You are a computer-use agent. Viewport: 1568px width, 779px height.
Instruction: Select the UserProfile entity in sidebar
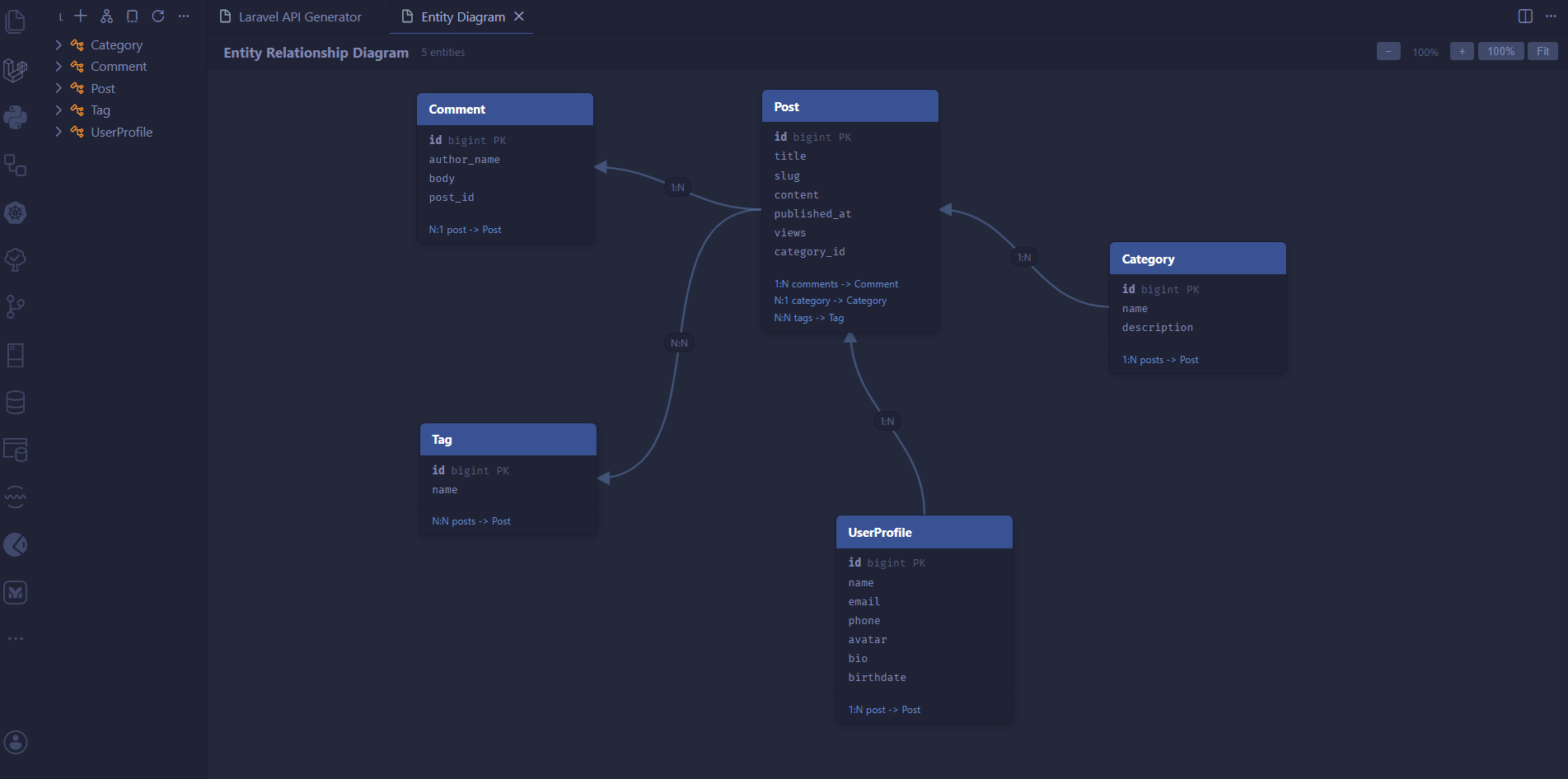click(121, 132)
